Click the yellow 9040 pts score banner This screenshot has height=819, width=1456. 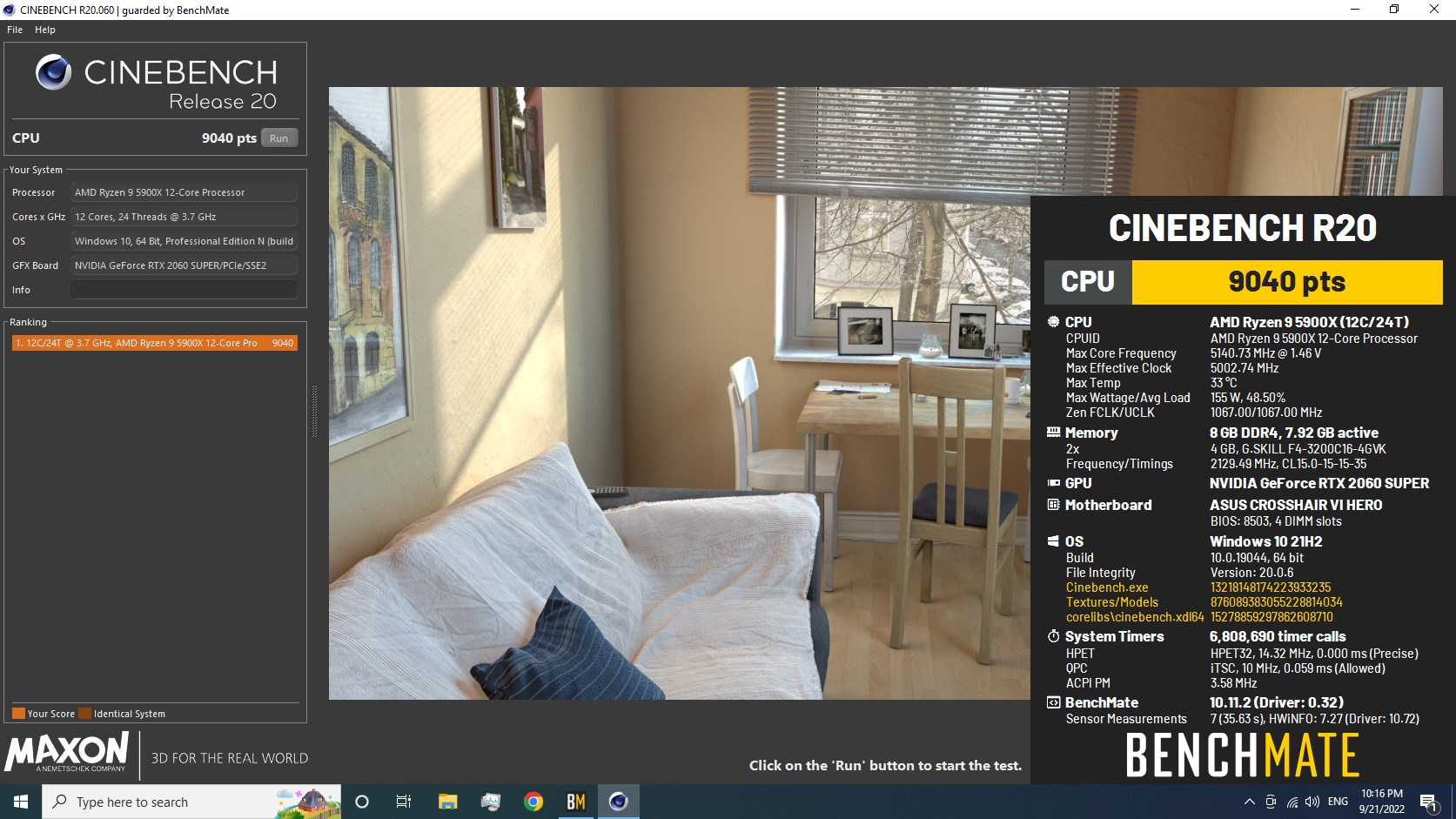[1286, 282]
